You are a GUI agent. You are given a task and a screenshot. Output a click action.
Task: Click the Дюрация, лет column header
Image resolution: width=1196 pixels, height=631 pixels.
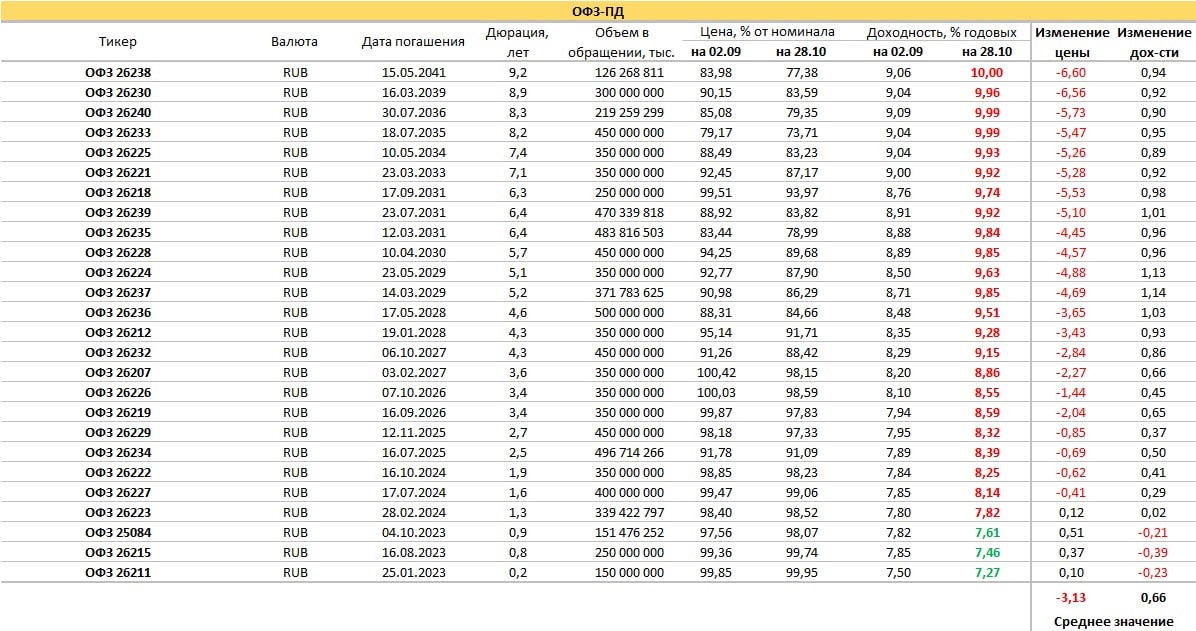pos(516,42)
